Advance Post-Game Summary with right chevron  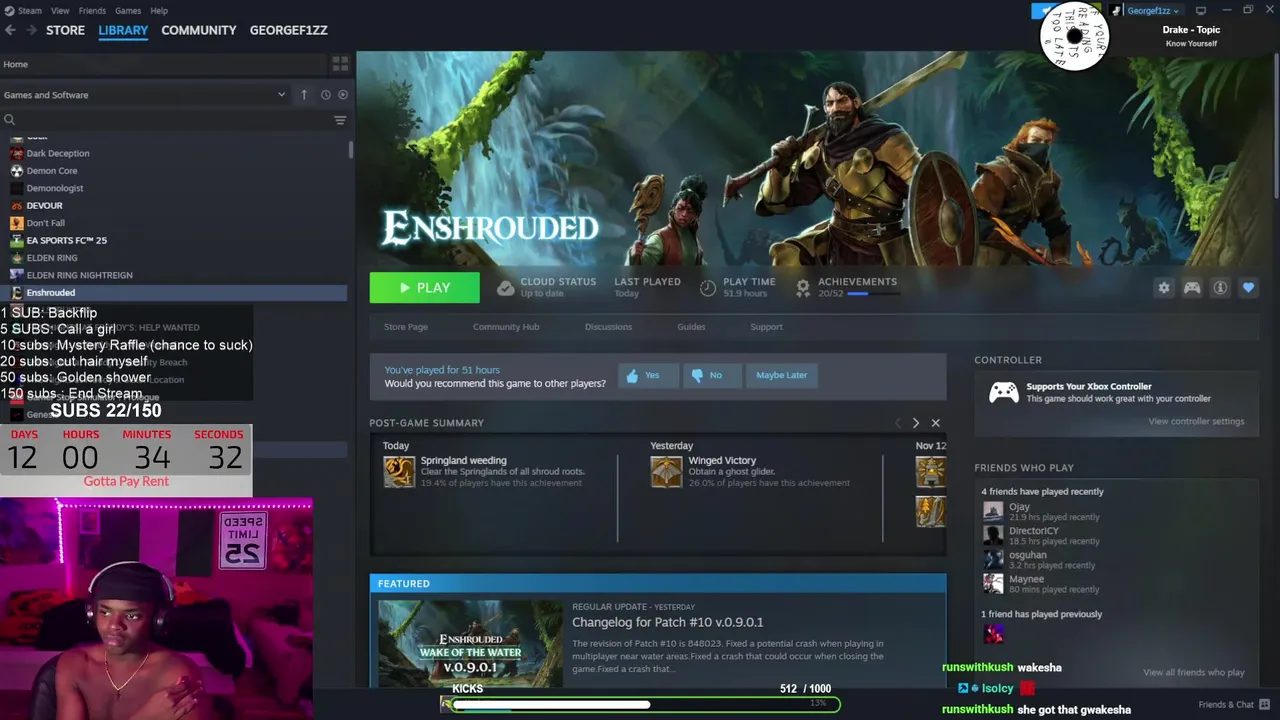click(x=915, y=423)
